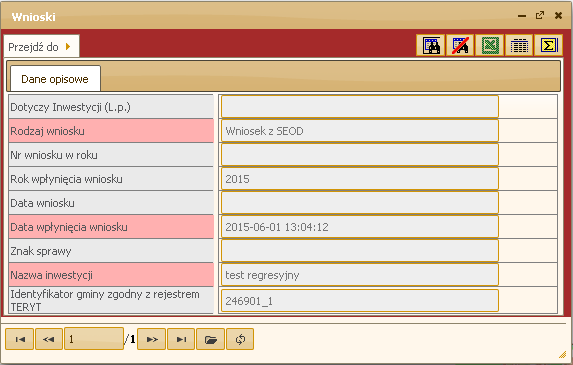Open record with the folder icon
The width and height of the screenshot is (573, 365).
(x=210, y=339)
